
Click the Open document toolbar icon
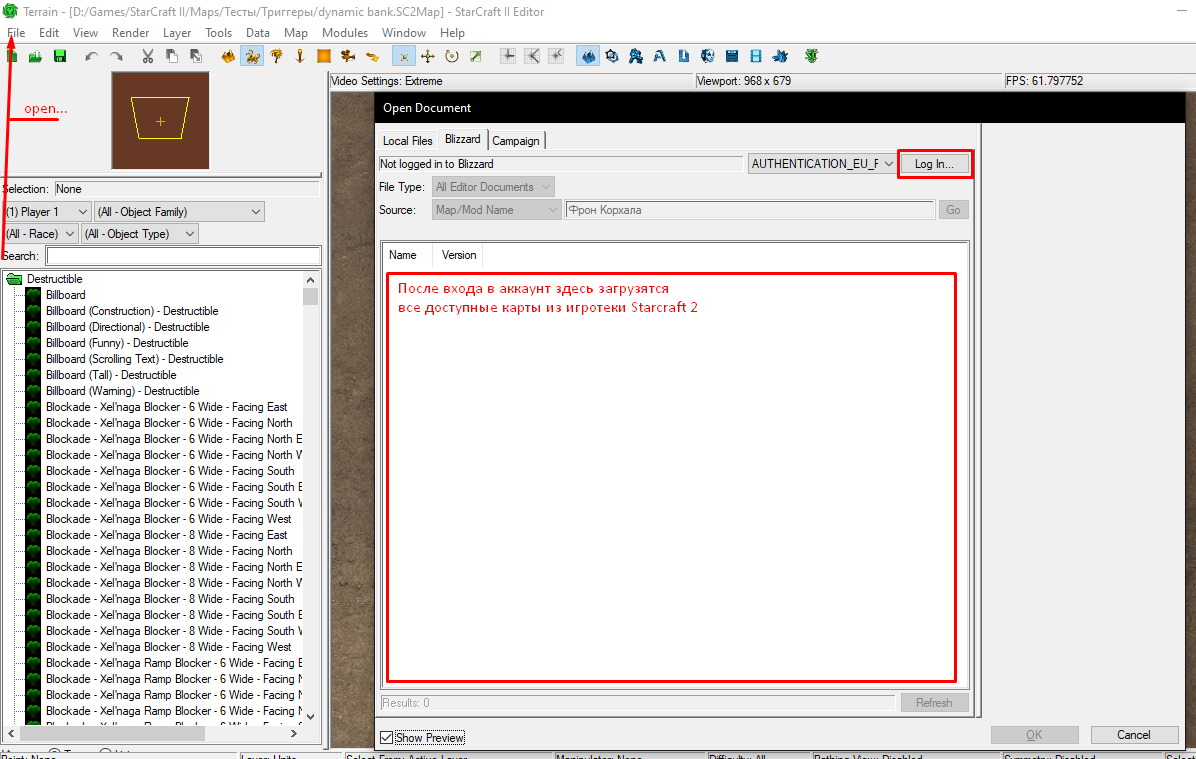click(35, 56)
